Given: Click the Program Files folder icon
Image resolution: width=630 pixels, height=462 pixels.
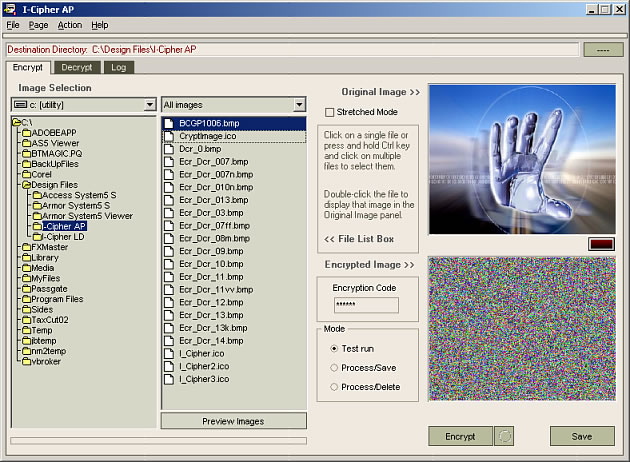Looking at the screenshot, I should 26,299.
